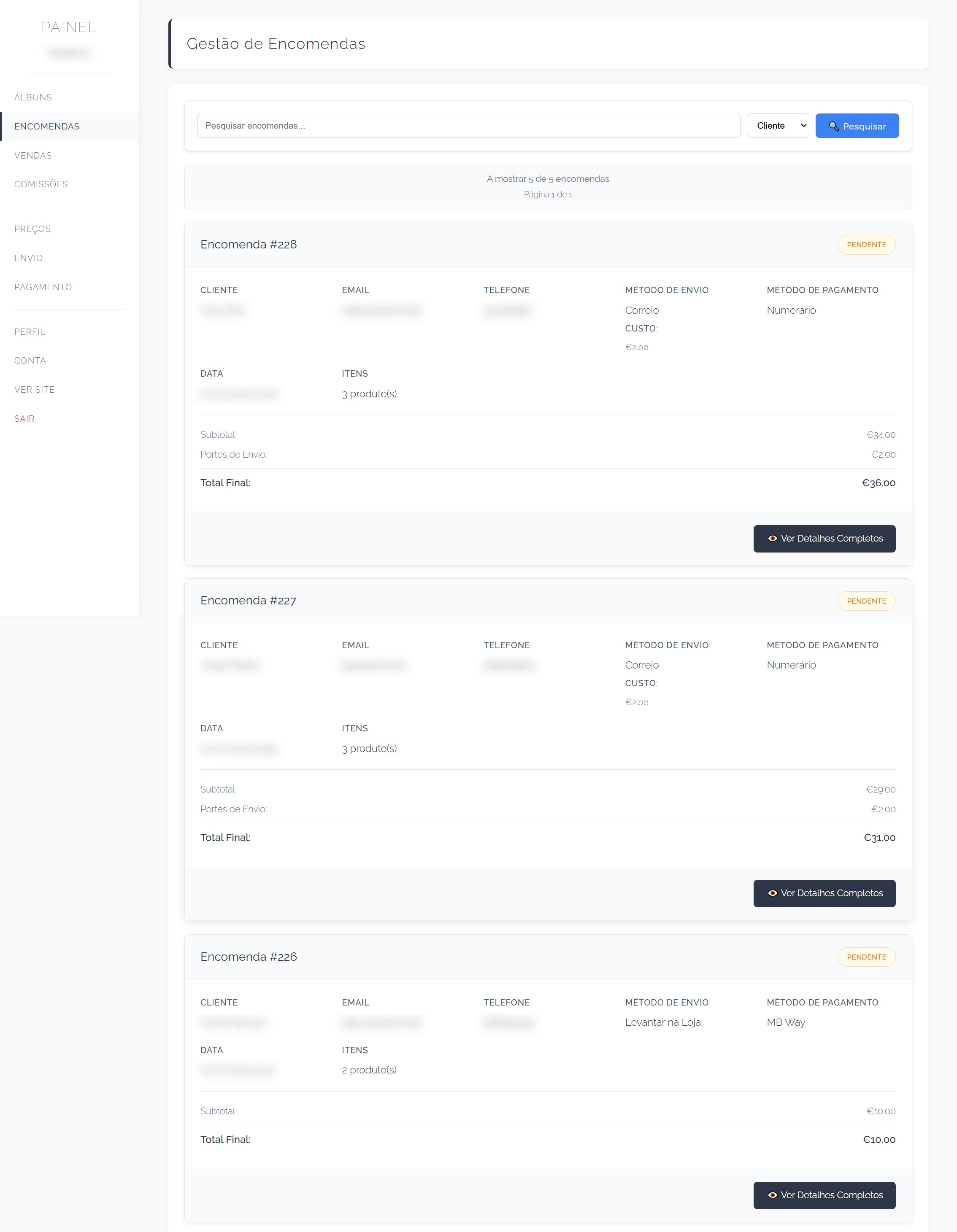Click the eye icon on Encomenda #227 details button
The height and width of the screenshot is (1232, 957).
[x=773, y=893]
